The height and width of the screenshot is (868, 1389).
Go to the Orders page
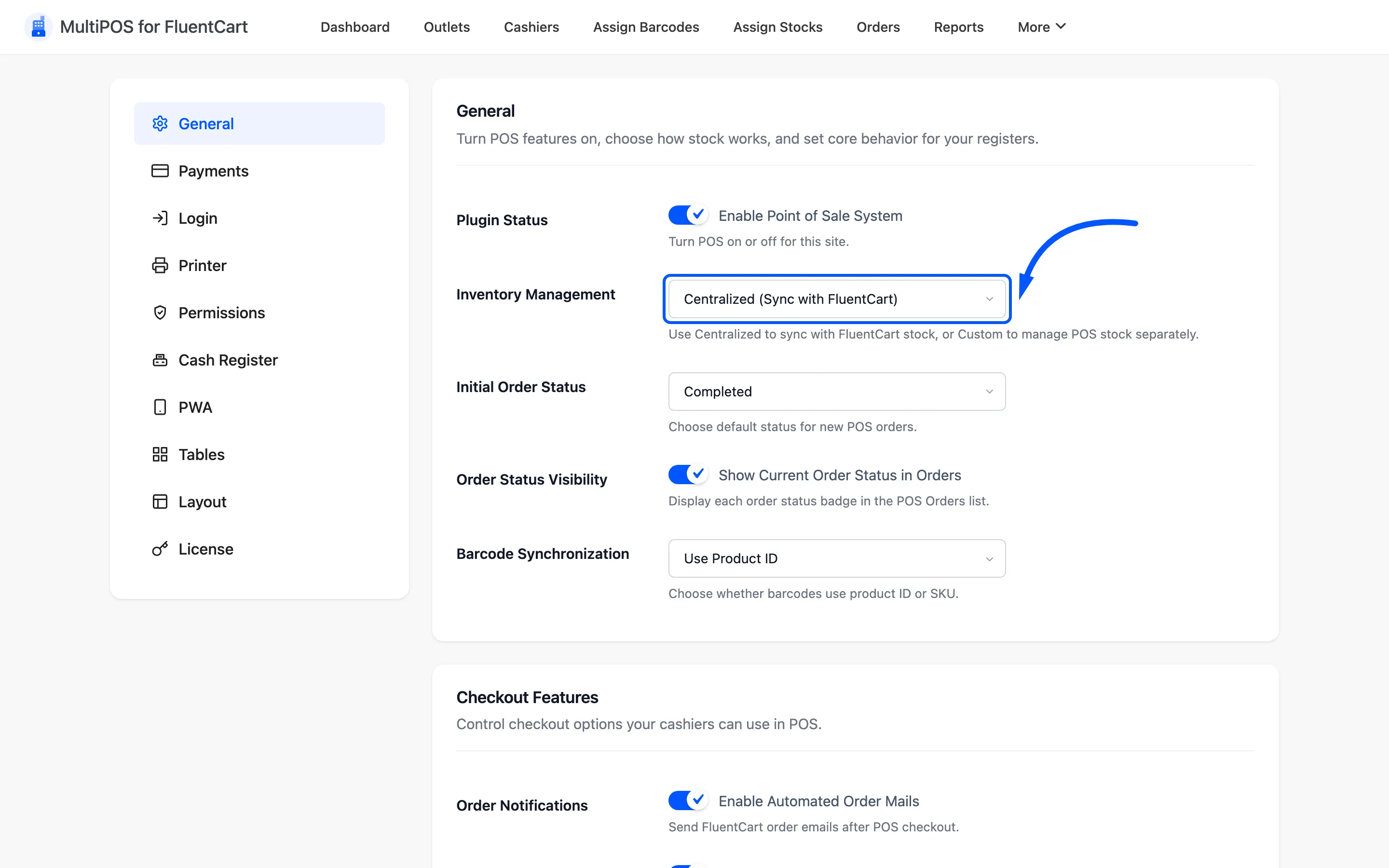coord(878,27)
